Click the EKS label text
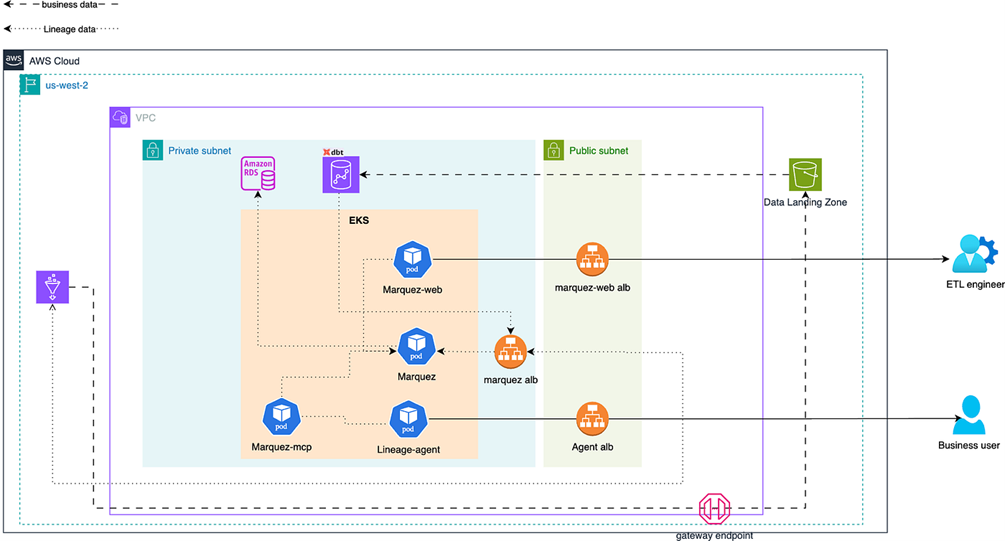The height and width of the screenshot is (541, 1005). click(x=358, y=220)
